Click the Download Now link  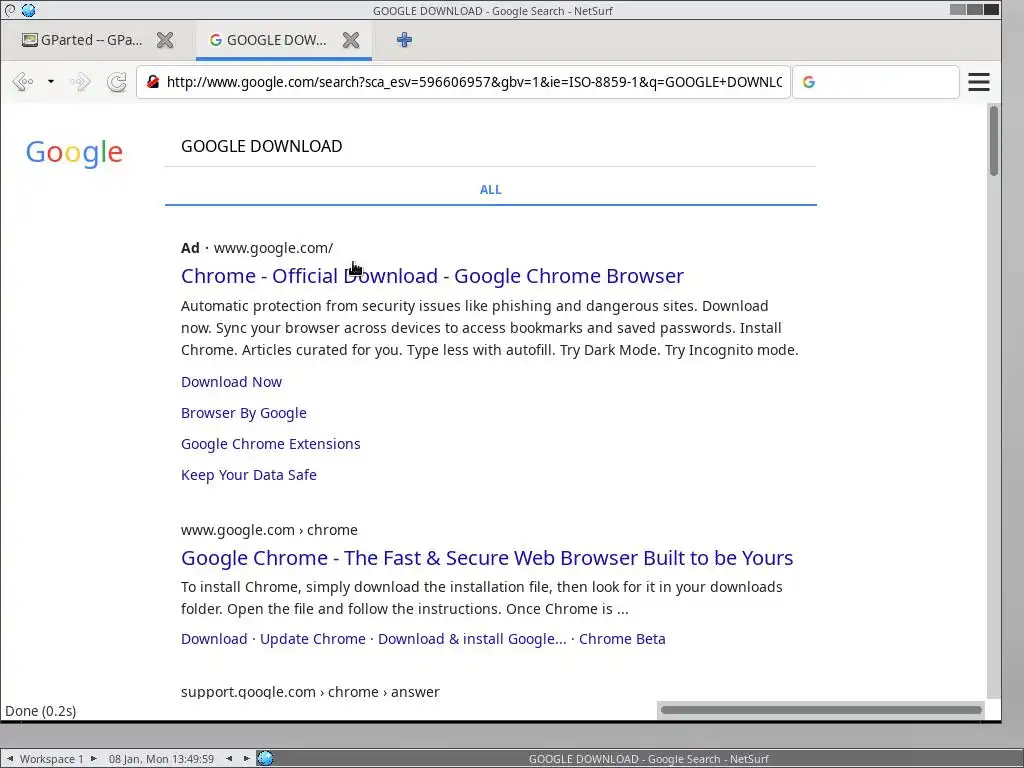tap(231, 381)
